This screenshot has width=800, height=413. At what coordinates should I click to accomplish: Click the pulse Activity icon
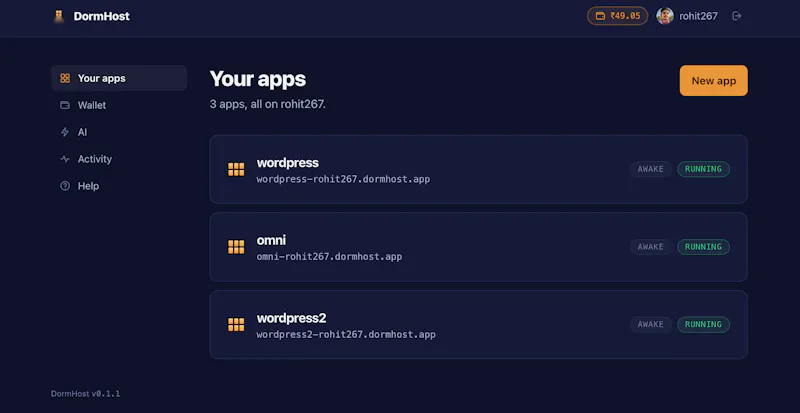65,159
